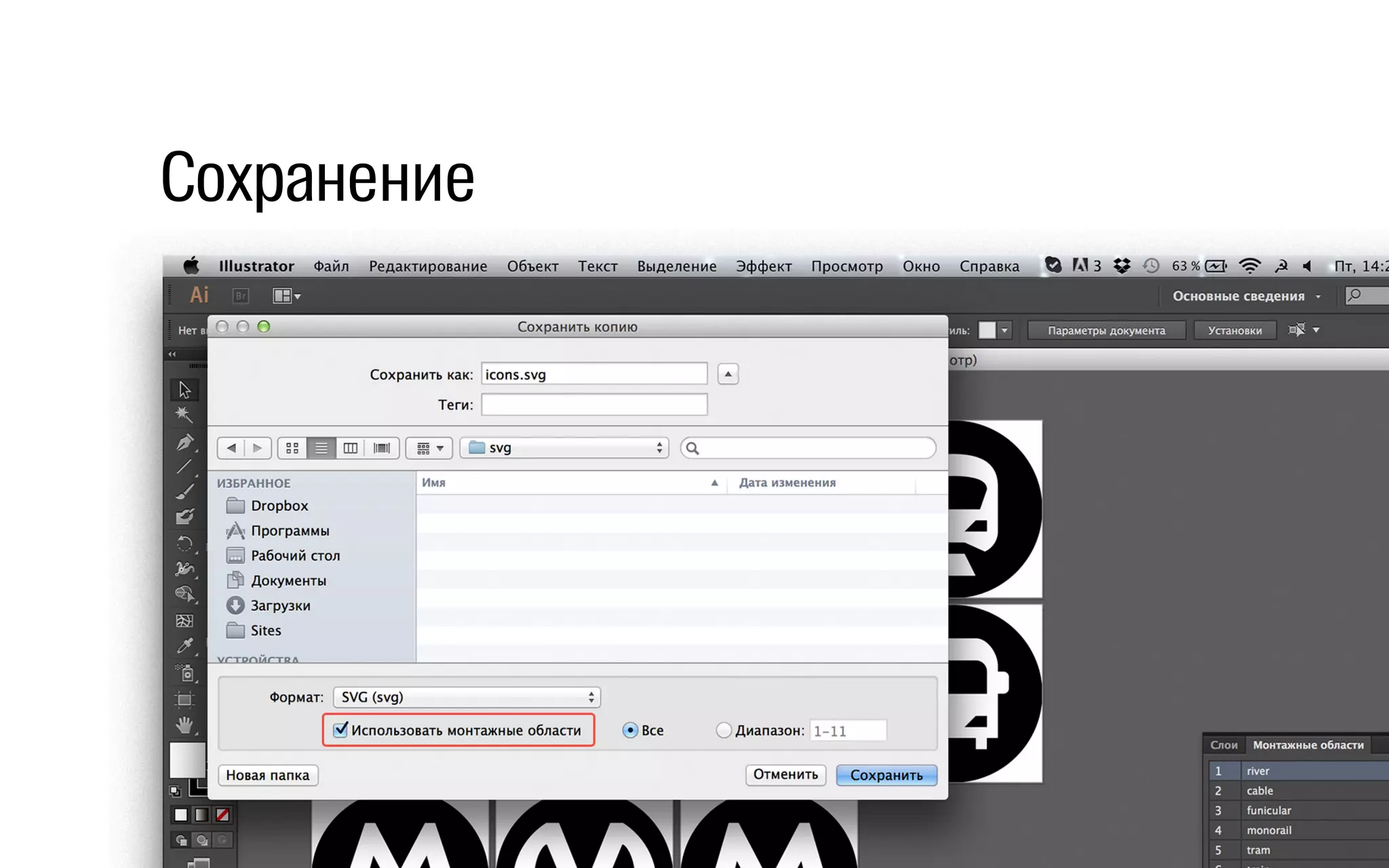Viewport: 1389px width, 868px height.
Task: Select the Eyedropper tool
Action: (184, 646)
